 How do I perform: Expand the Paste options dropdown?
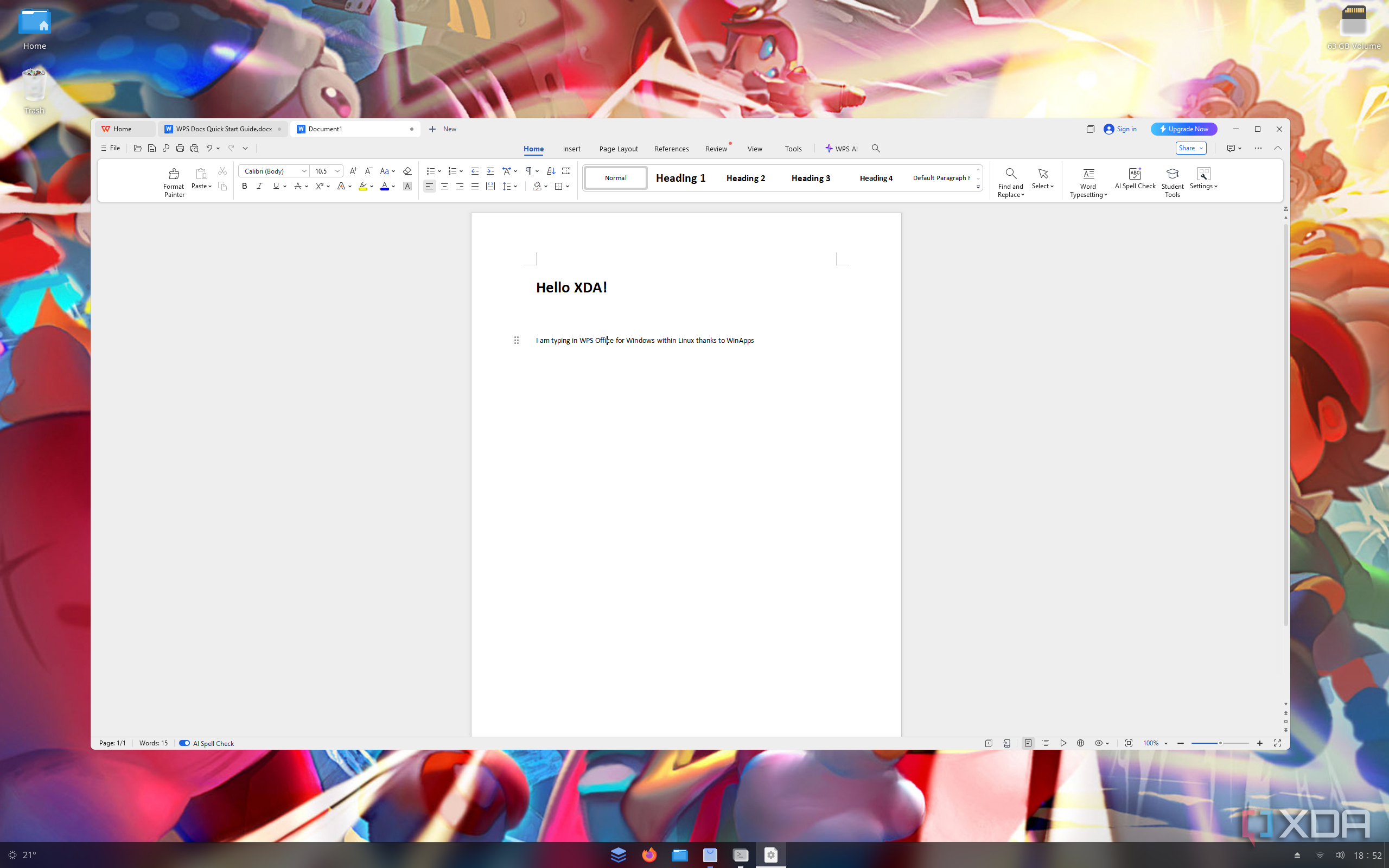point(209,186)
